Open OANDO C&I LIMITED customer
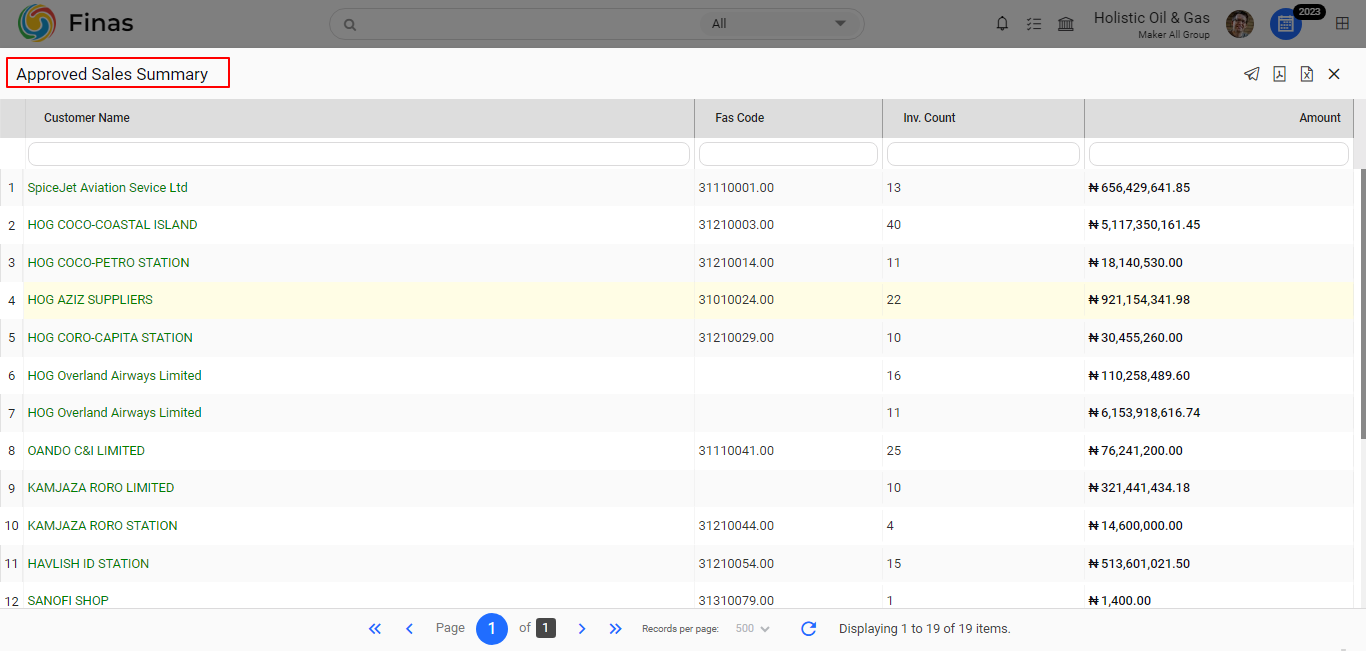This screenshot has height=651, width=1366. (x=86, y=451)
